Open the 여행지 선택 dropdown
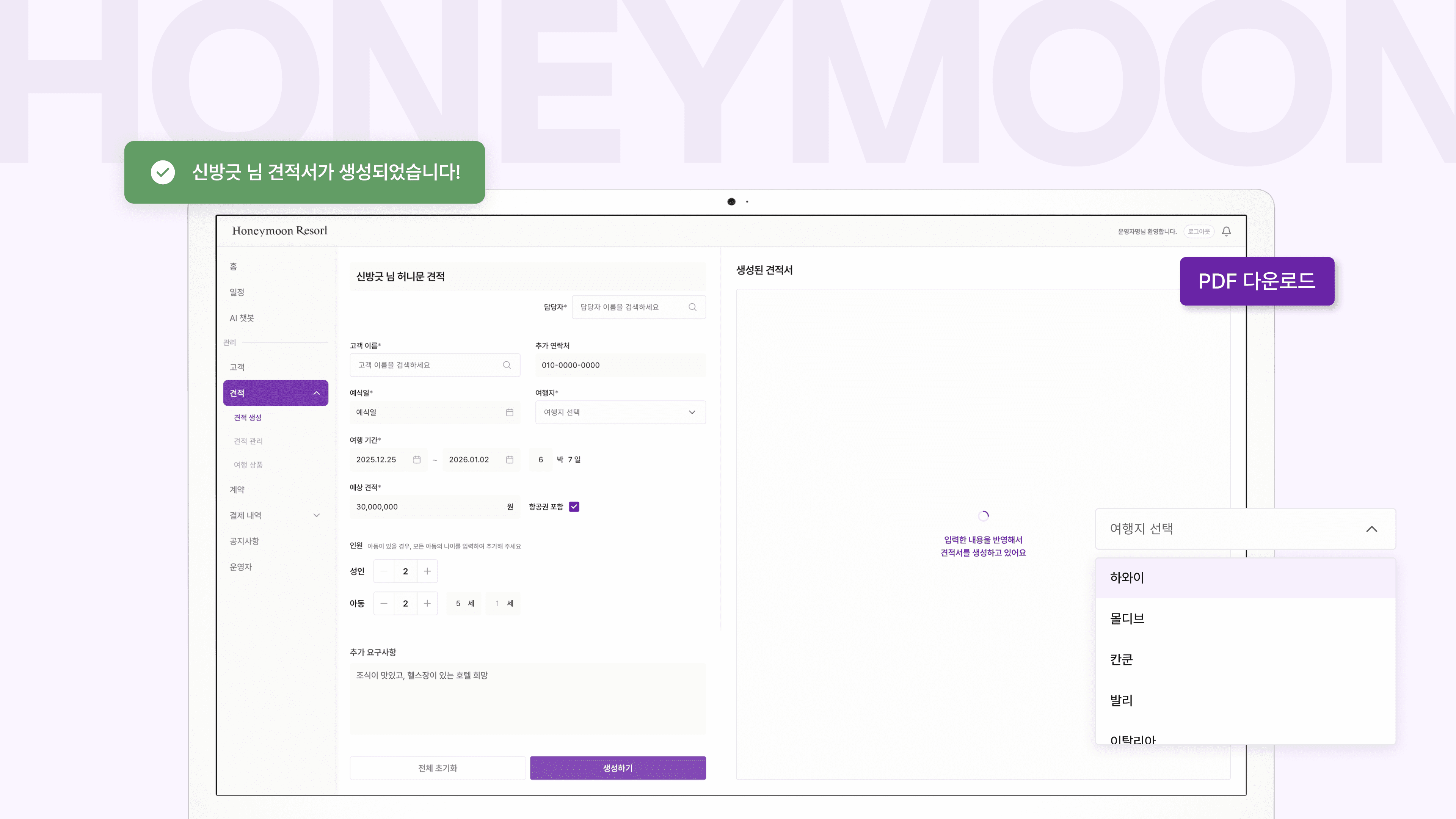This screenshot has height=819, width=1456. (x=620, y=412)
